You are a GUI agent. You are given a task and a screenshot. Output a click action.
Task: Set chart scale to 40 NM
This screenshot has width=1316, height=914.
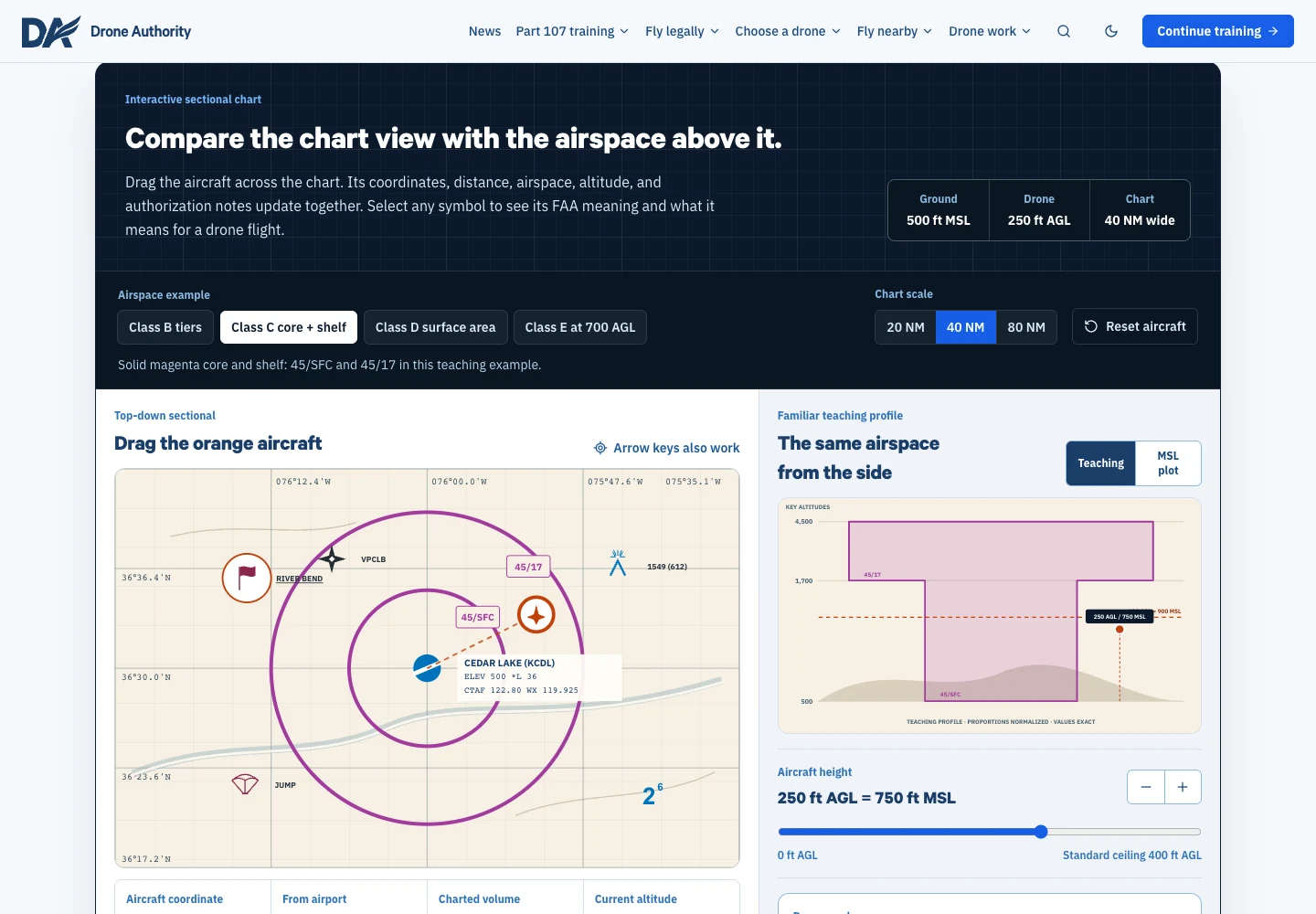point(966,327)
